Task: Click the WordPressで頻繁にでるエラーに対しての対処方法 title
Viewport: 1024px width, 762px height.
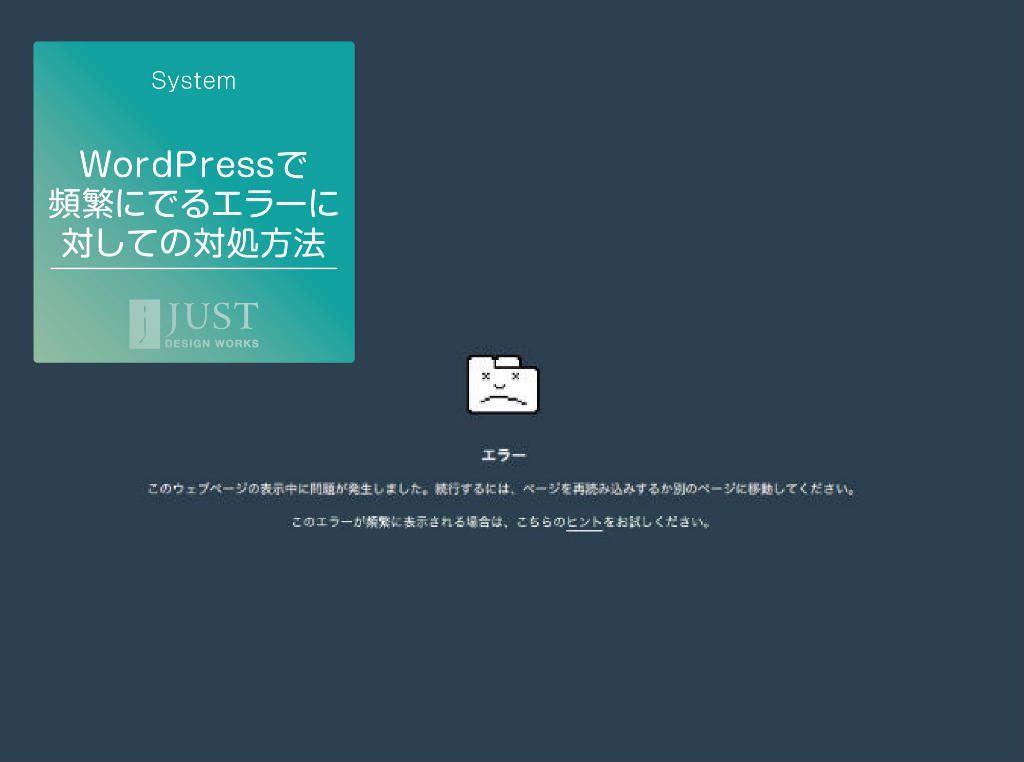Action: click(193, 203)
